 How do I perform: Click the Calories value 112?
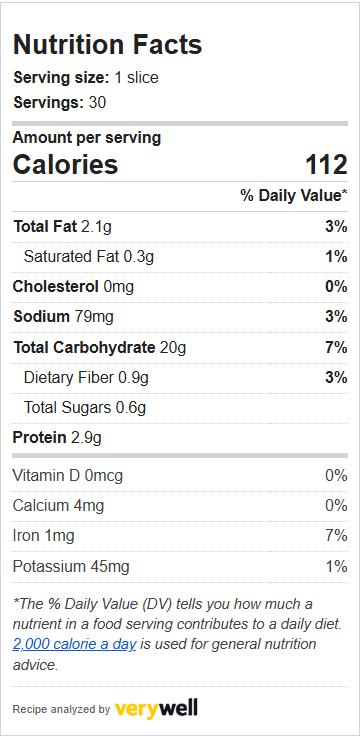(x=327, y=165)
